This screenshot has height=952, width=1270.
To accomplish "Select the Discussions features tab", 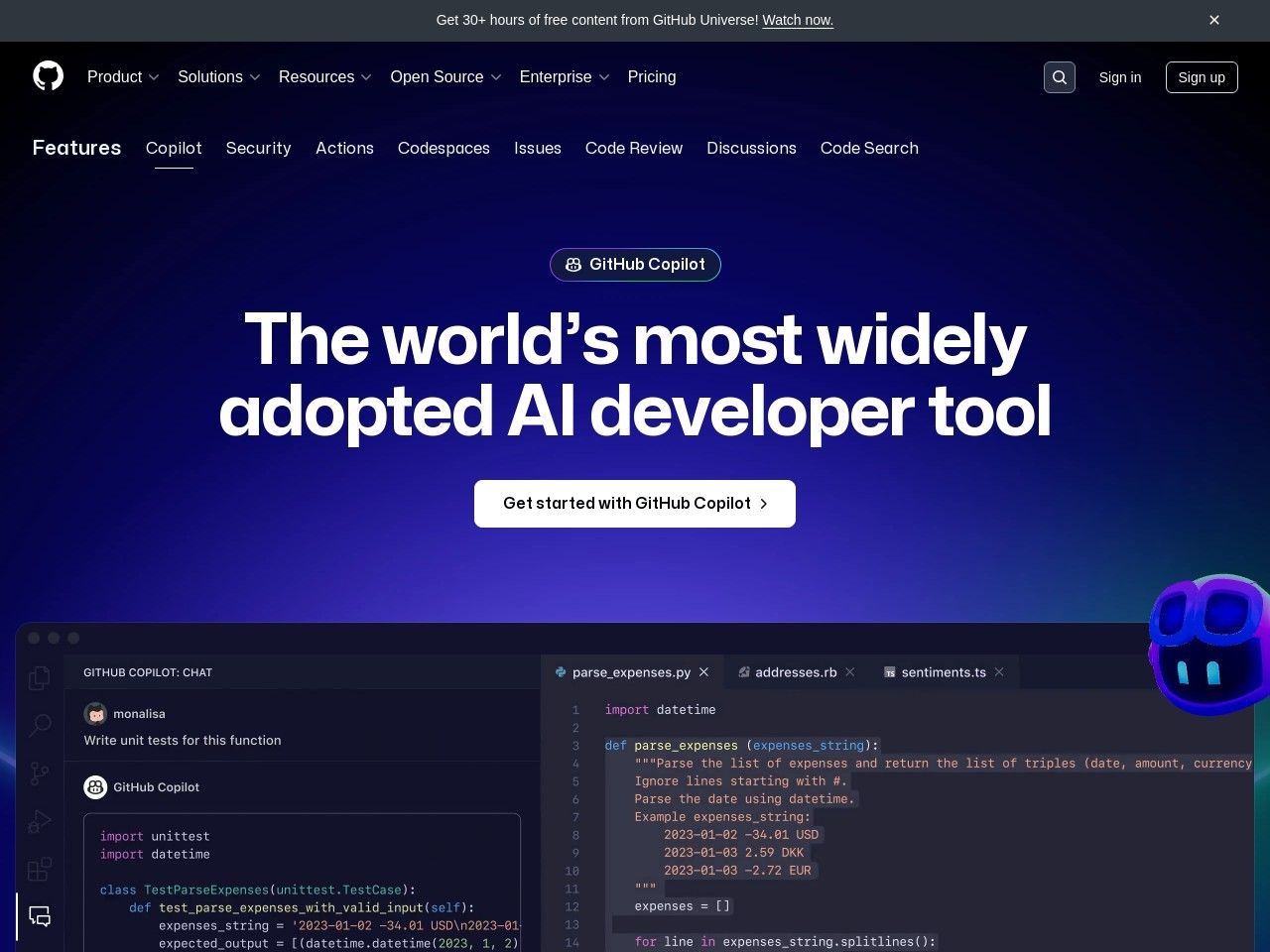I will click(751, 148).
